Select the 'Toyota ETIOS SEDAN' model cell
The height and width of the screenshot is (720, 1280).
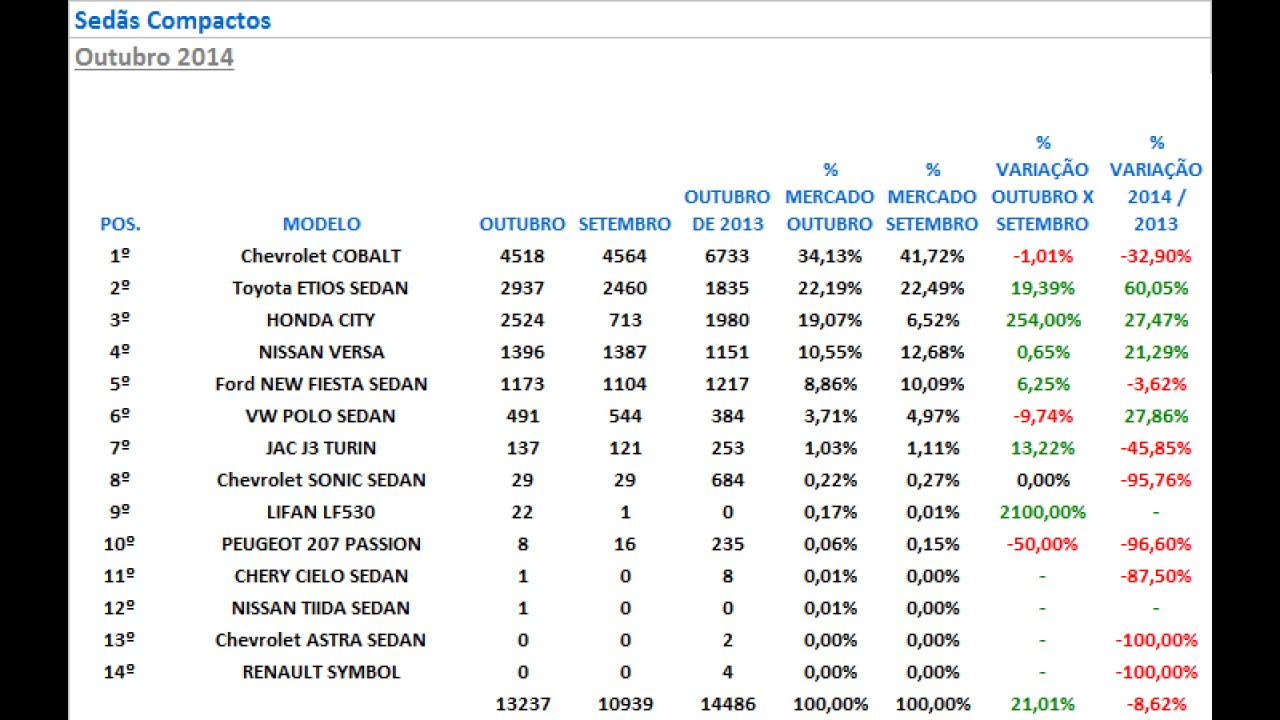point(321,288)
